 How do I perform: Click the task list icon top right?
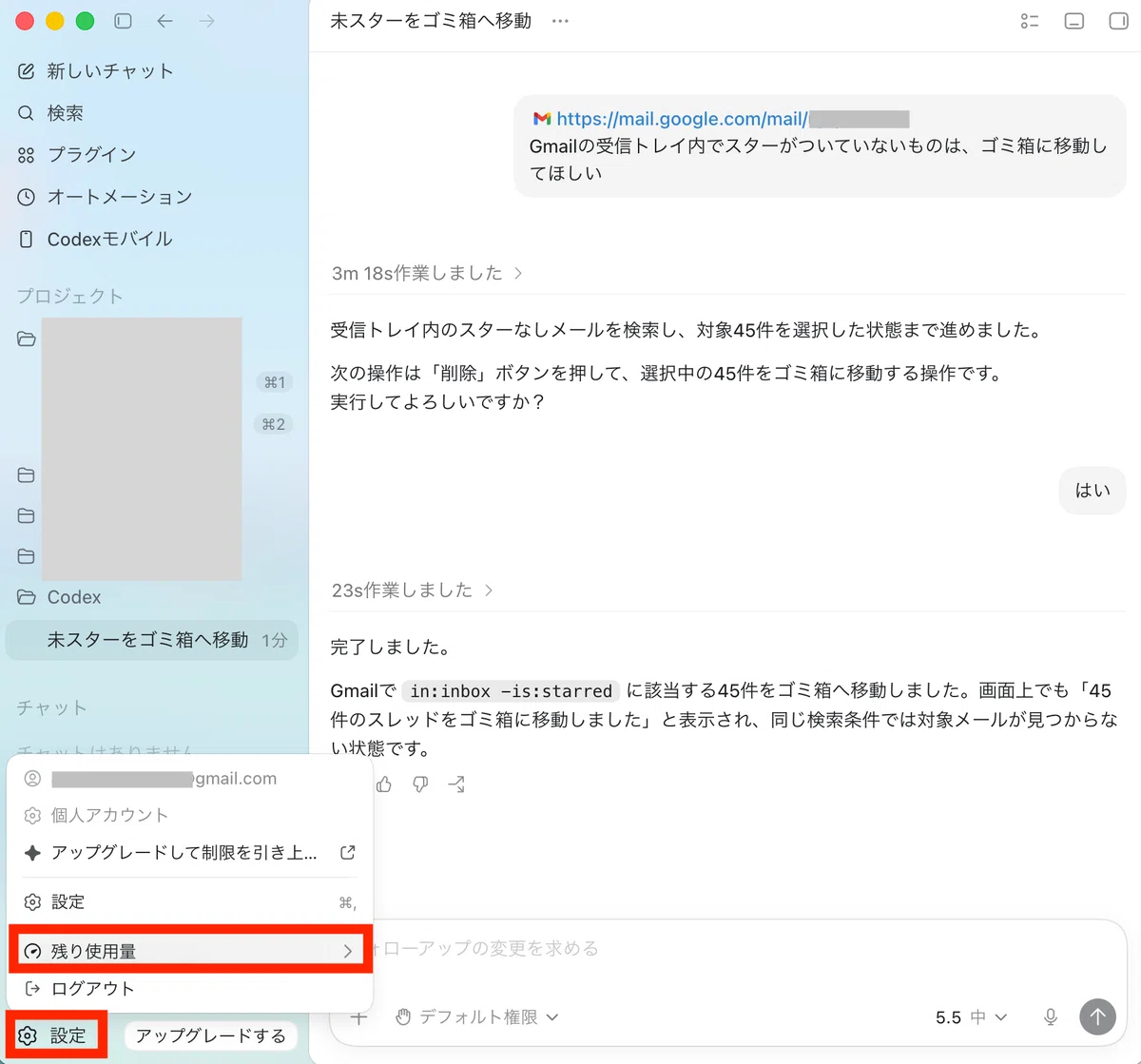click(1029, 21)
